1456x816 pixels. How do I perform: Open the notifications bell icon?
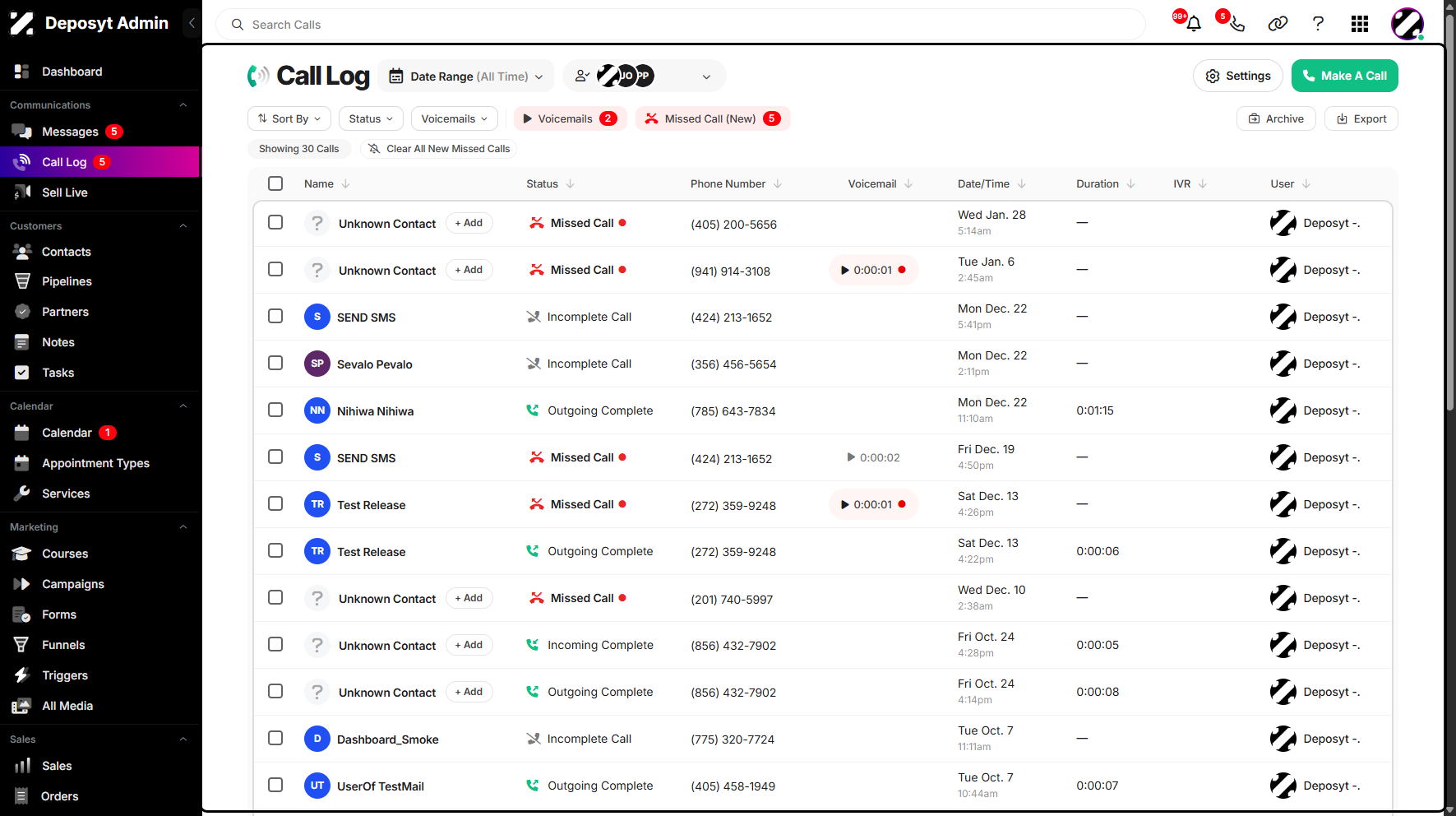click(x=1194, y=24)
